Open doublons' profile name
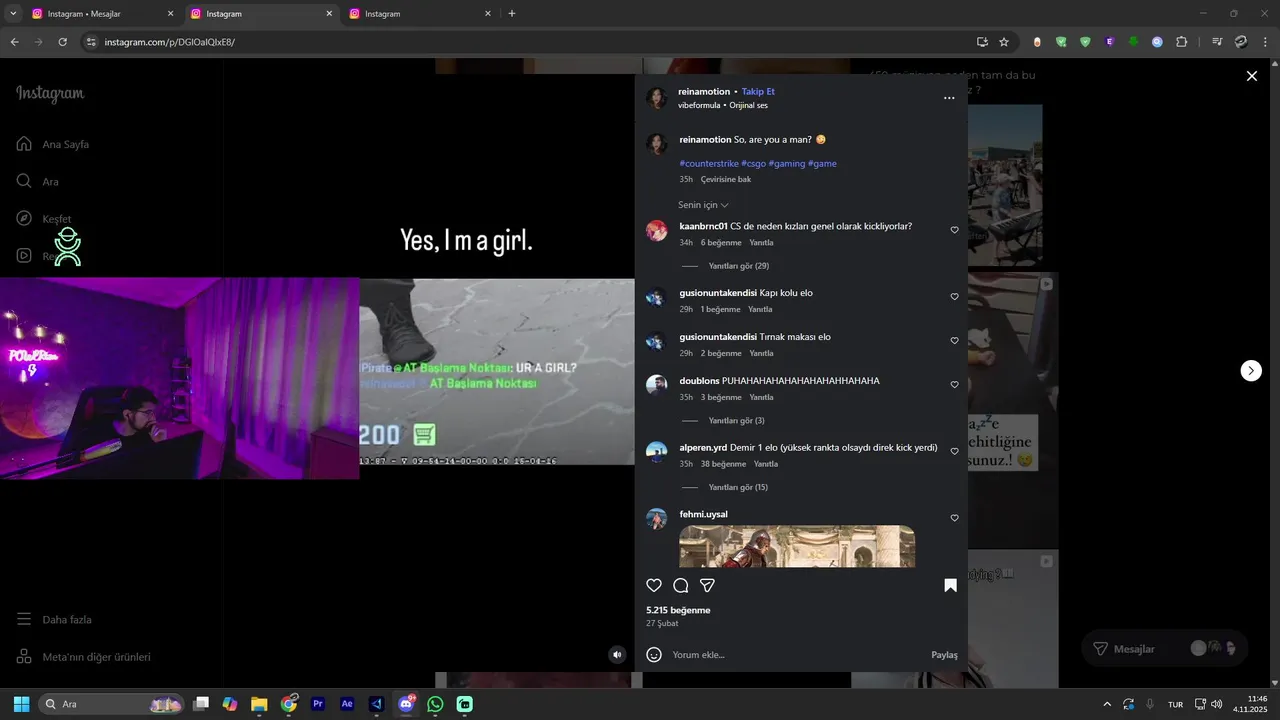 click(699, 381)
